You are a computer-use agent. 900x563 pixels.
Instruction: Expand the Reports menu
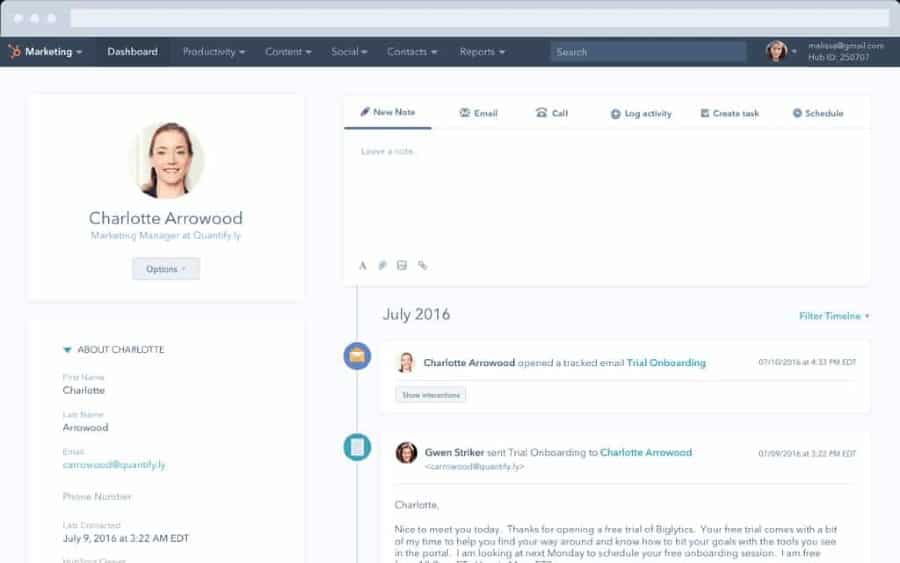(482, 52)
